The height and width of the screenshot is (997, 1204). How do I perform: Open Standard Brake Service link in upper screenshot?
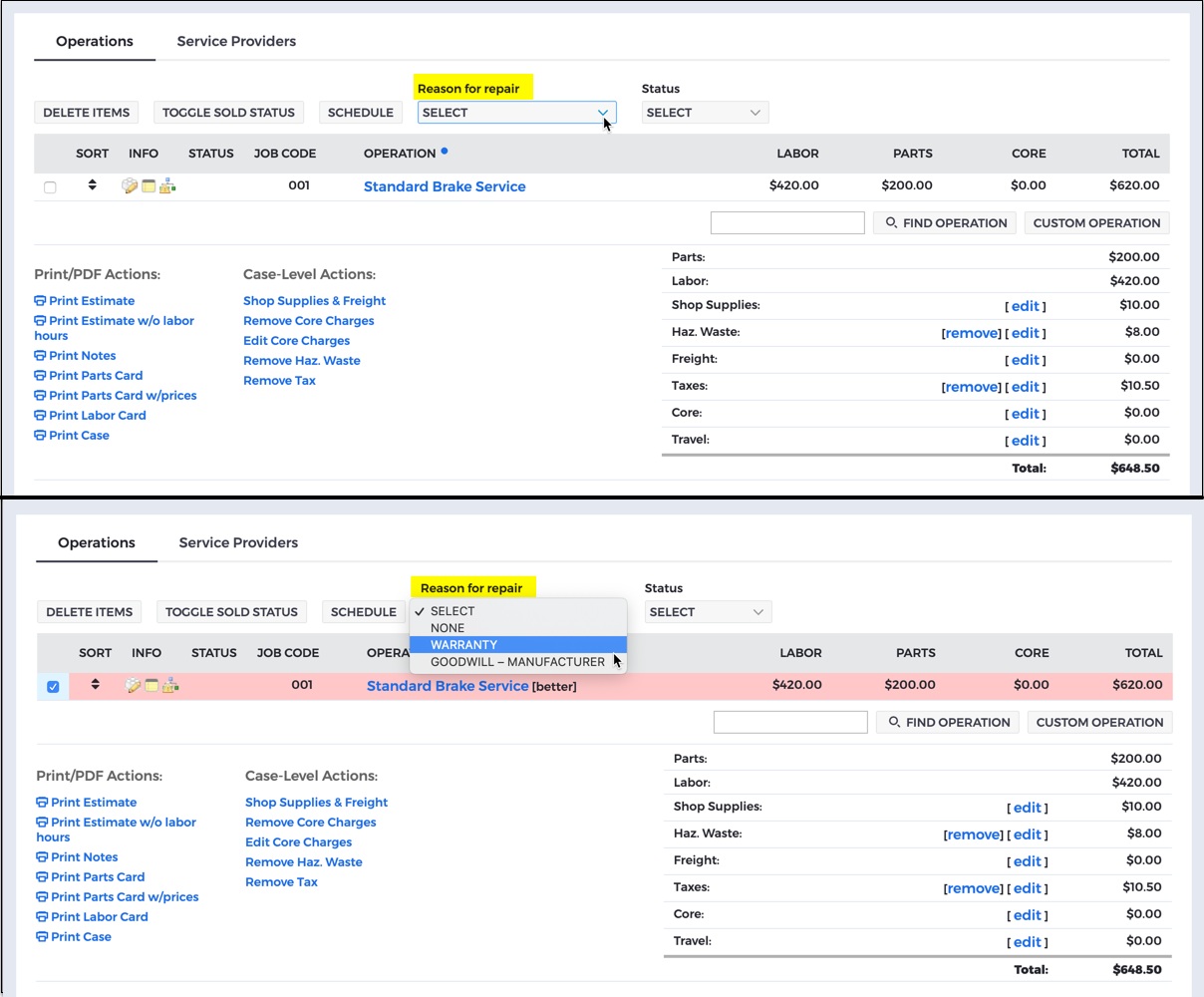(445, 186)
